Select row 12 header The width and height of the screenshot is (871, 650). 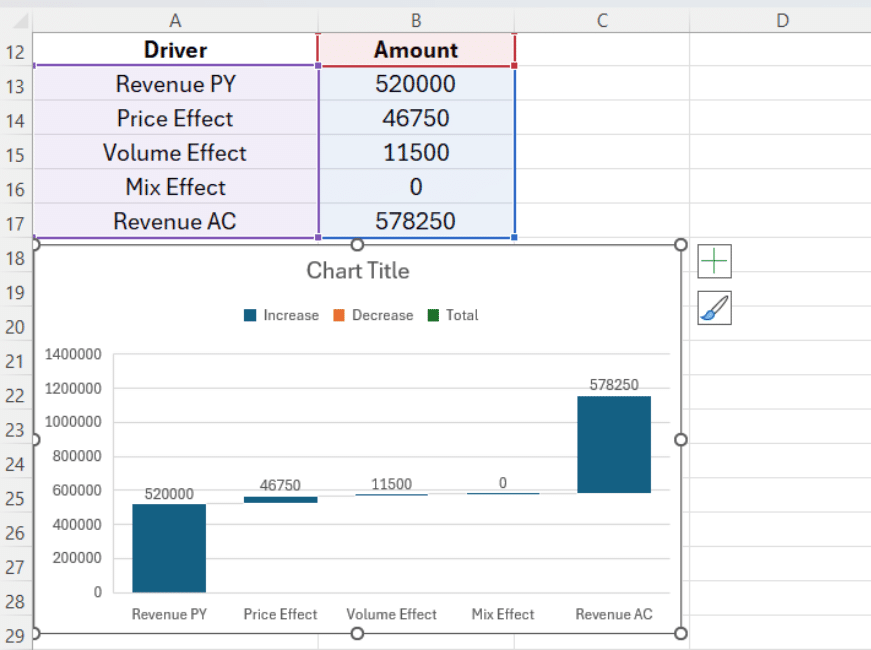point(16,52)
